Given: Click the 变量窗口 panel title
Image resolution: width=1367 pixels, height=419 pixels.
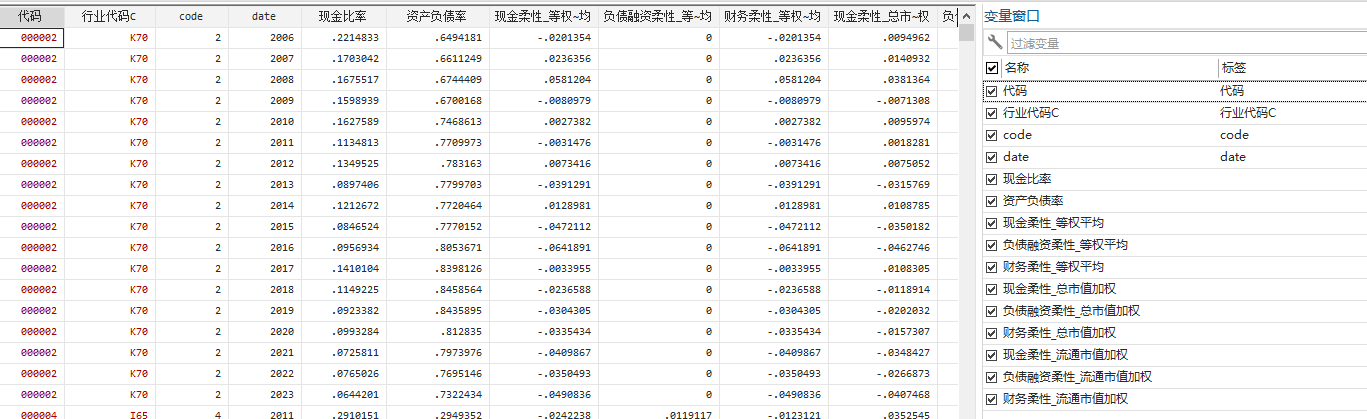Looking at the screenshot, I should [1011, 16].
